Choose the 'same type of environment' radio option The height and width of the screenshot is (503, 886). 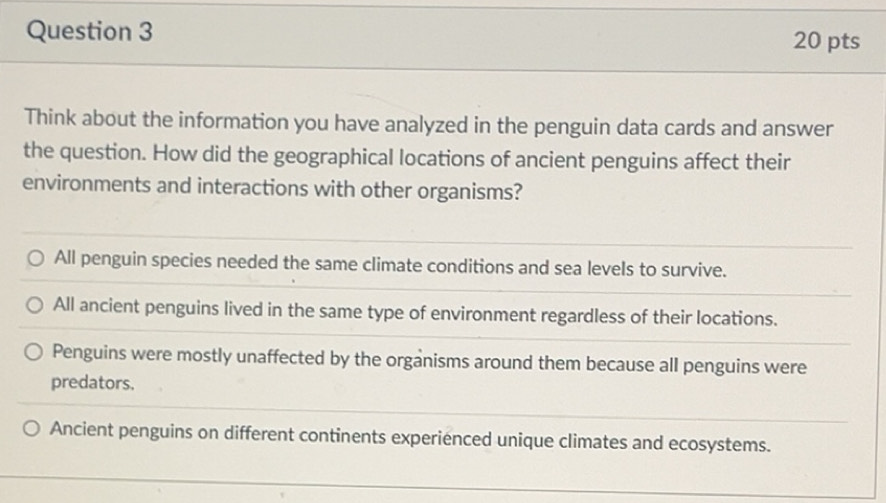pos(37,305)
